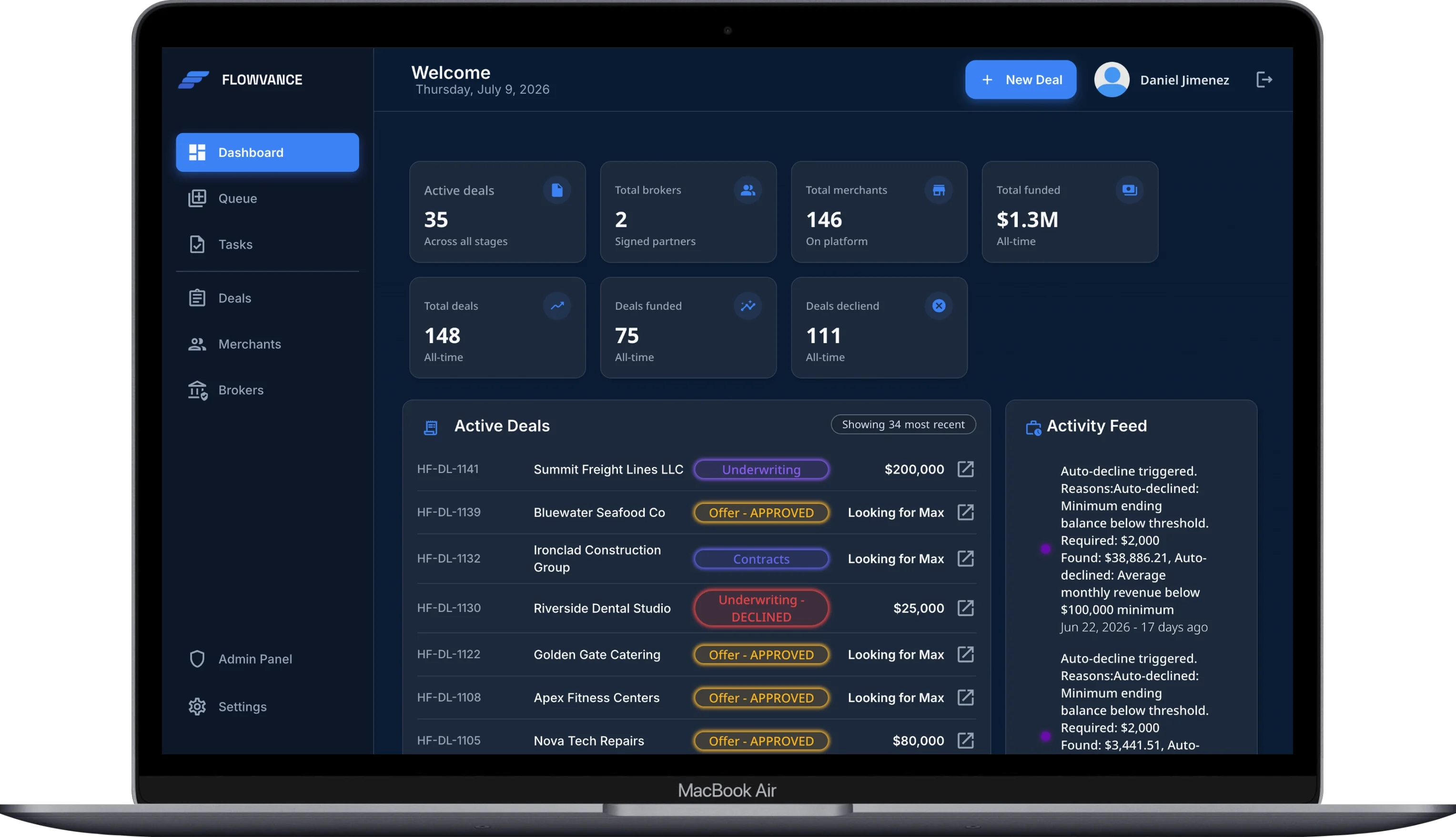
Task: Click the logout icon beside Daniel Jimenez
Action: [1264, 79]
